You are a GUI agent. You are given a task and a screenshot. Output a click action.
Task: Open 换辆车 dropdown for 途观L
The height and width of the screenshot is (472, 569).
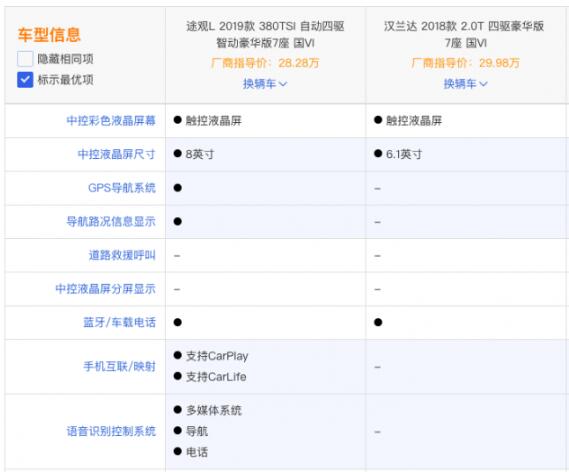tap(265, 84)
